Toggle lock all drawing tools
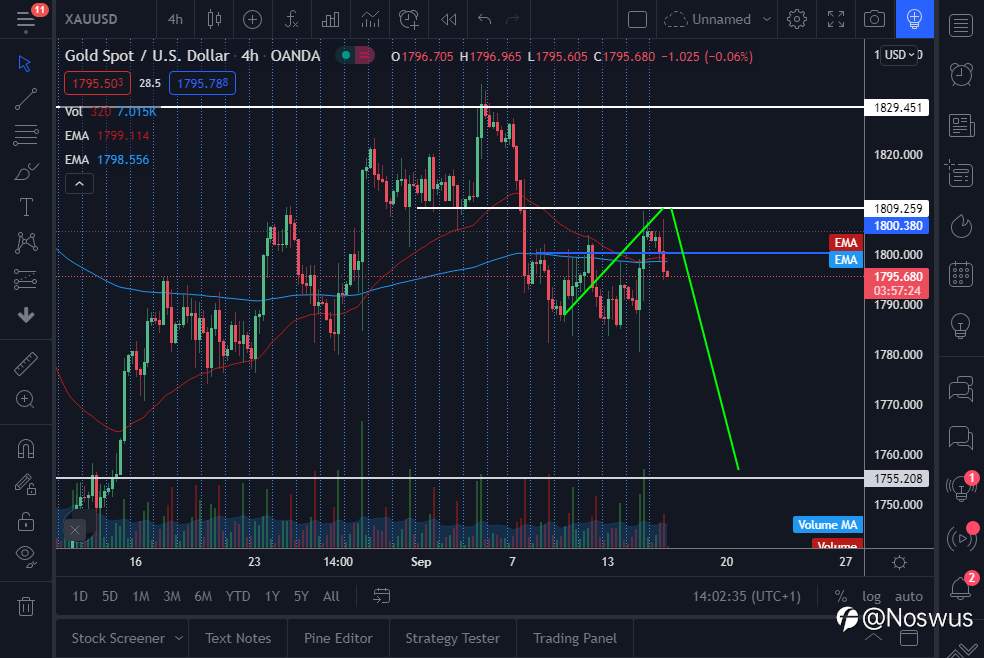This screenshot has width=984, height=658. 26,521
